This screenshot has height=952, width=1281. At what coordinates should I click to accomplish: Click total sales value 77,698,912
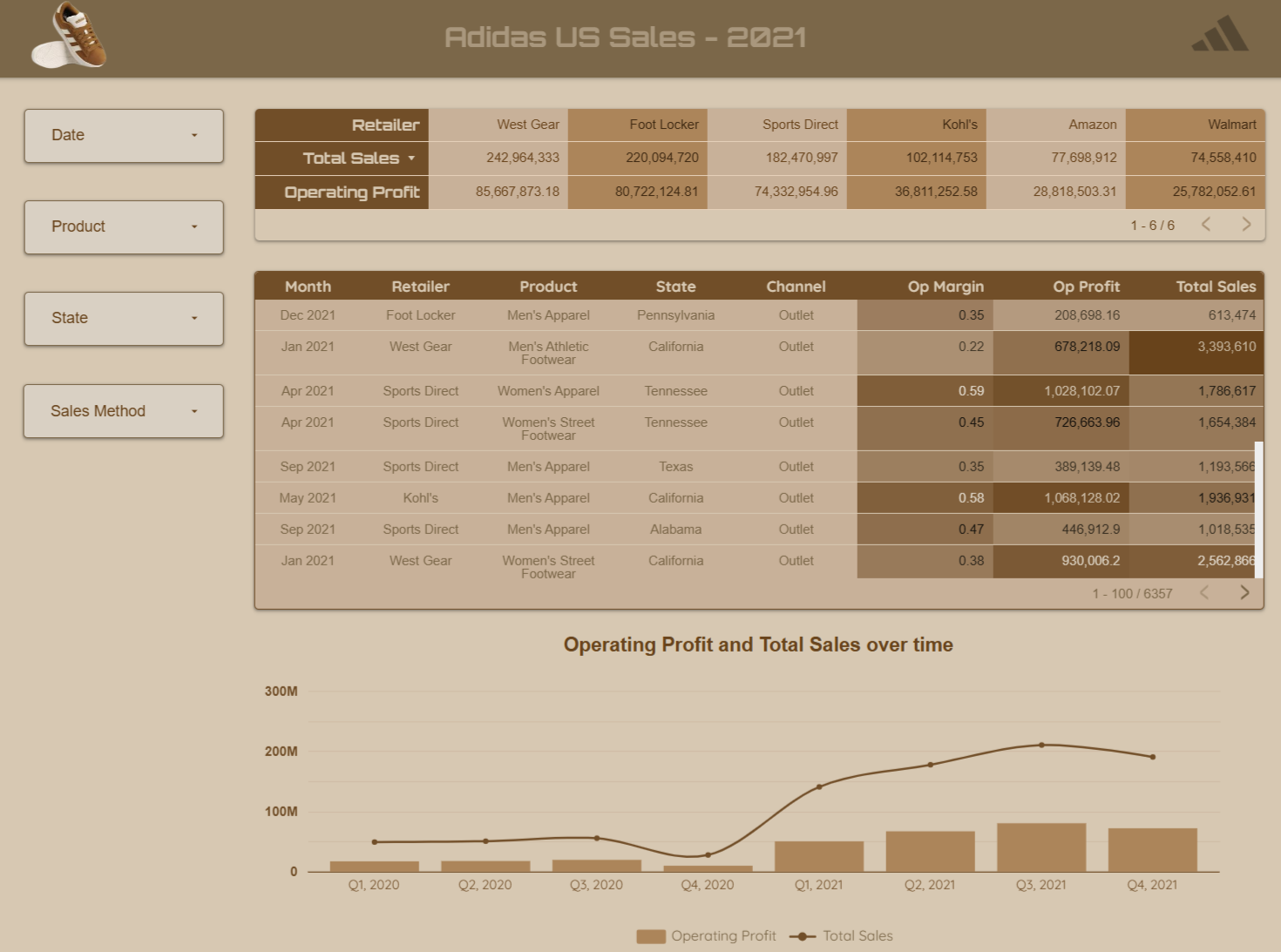click(1084, 158)
